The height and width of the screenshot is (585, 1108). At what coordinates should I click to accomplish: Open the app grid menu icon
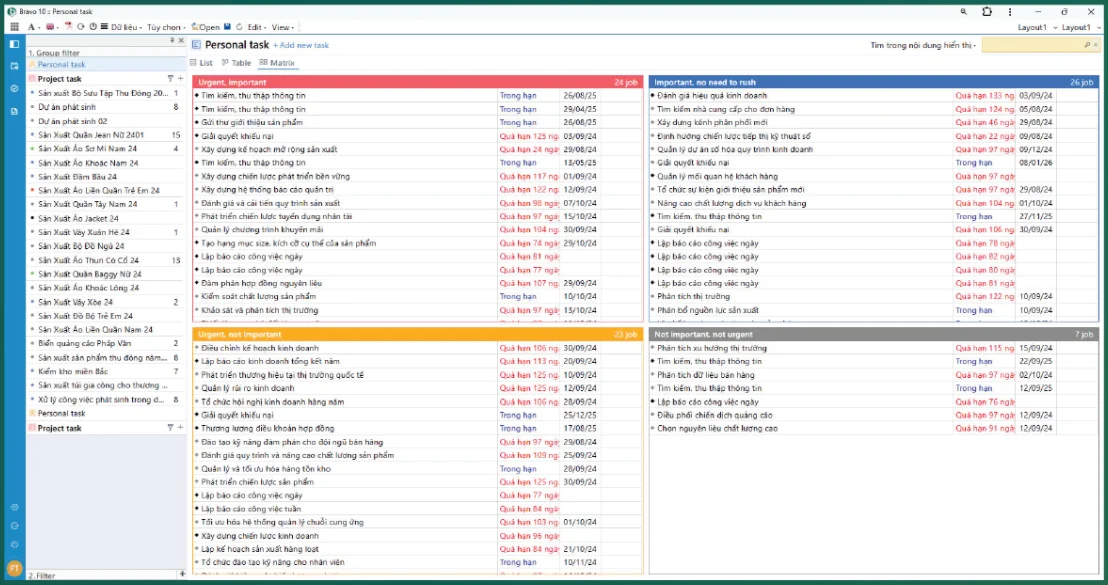[x=14, y=27]
